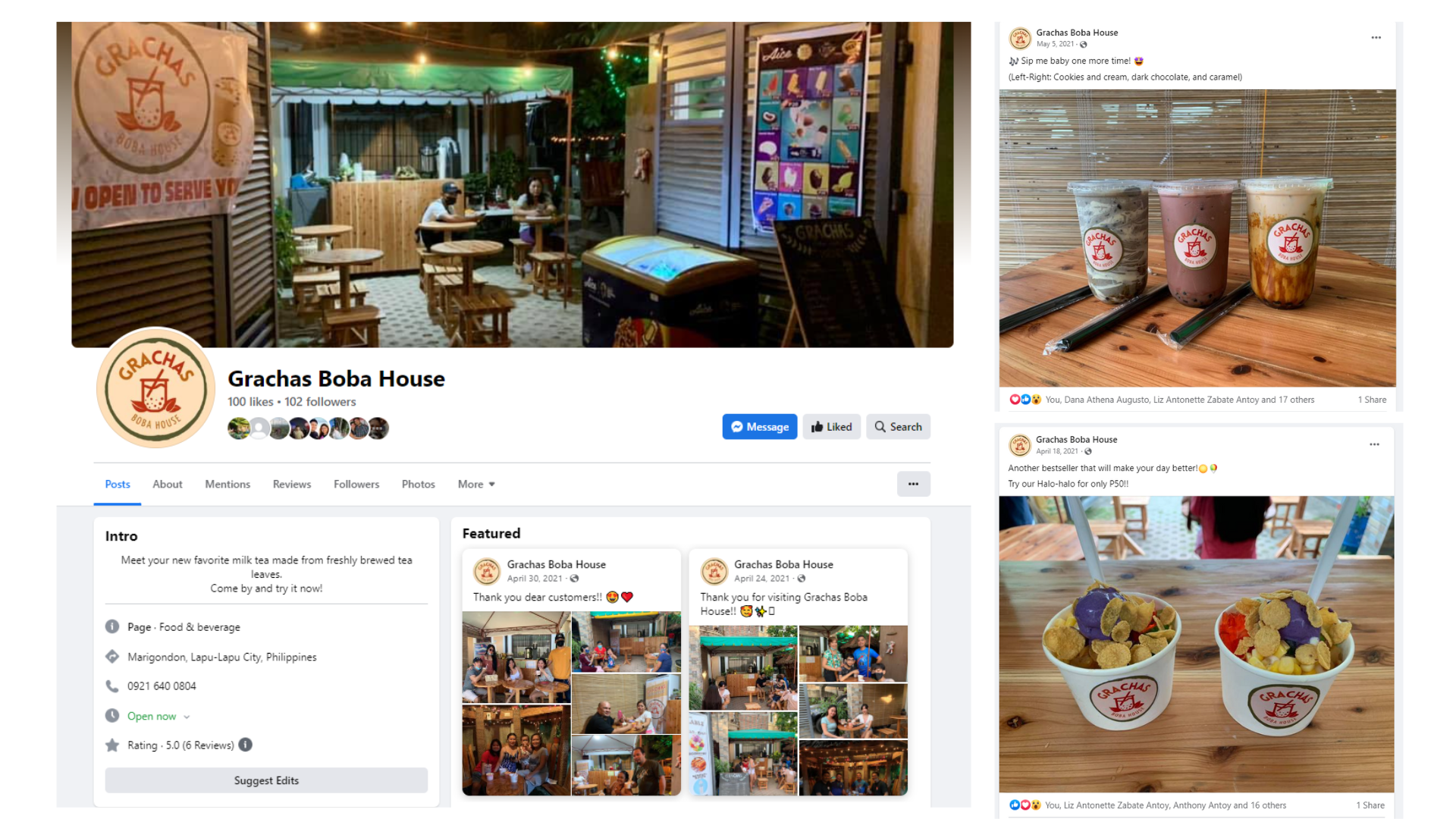This screenshot has height=819, width=1456.
Task: Toggle the Liked button
Action: pyautogui.click(x=831, y=427)
